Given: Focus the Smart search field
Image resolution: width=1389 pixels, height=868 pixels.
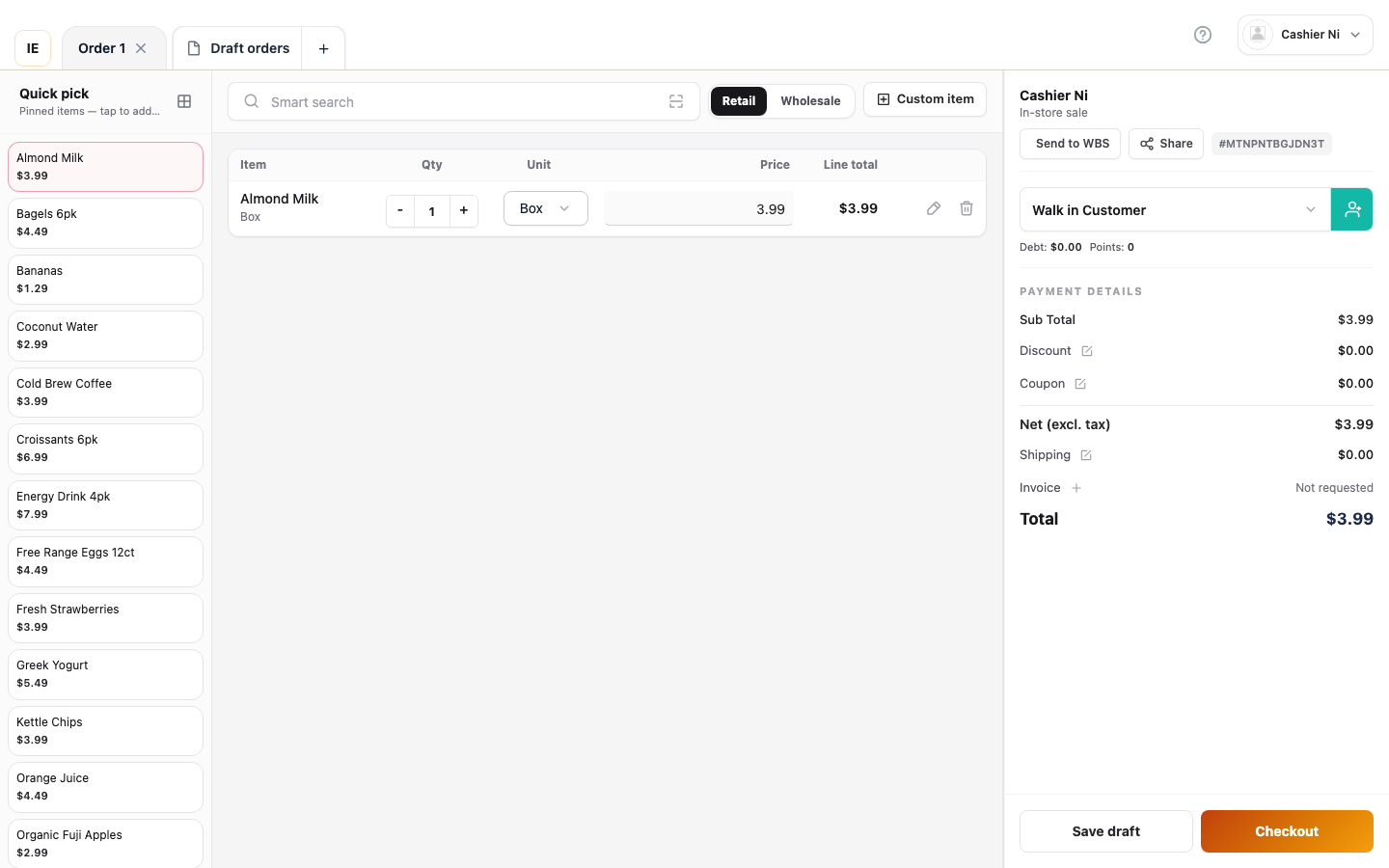Looking at the screenshot, I should point(464,101).
